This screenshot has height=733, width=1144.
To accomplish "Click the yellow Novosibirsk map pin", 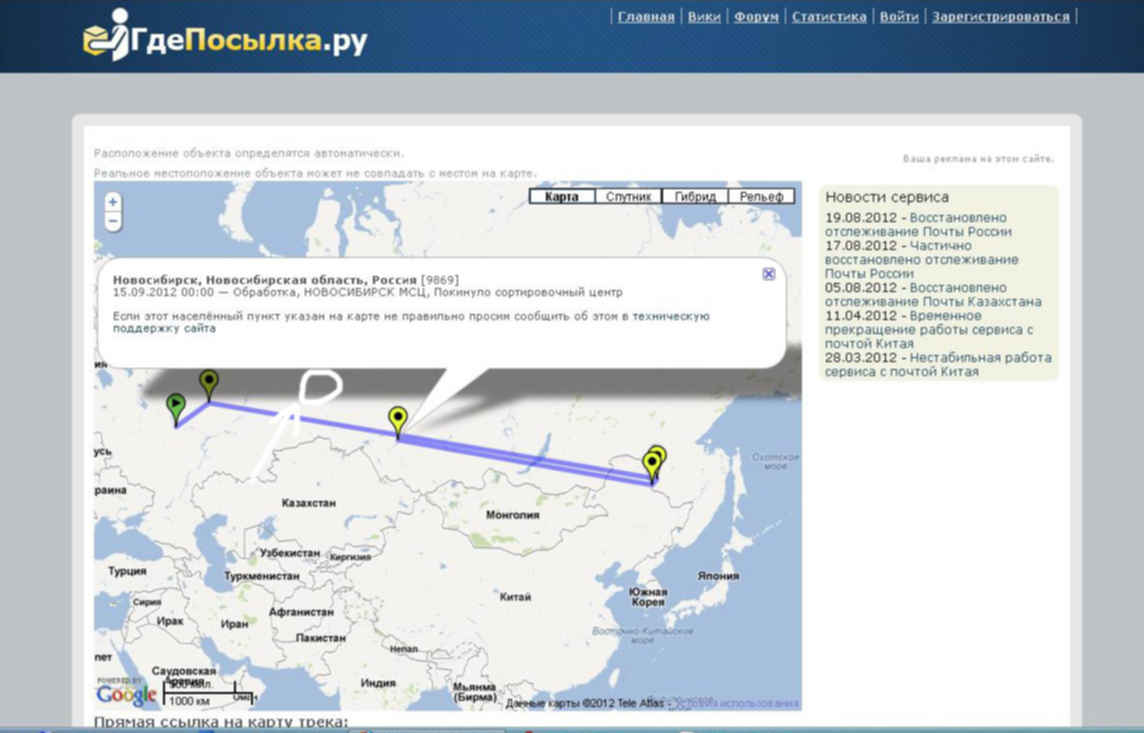I will point(398,419).
